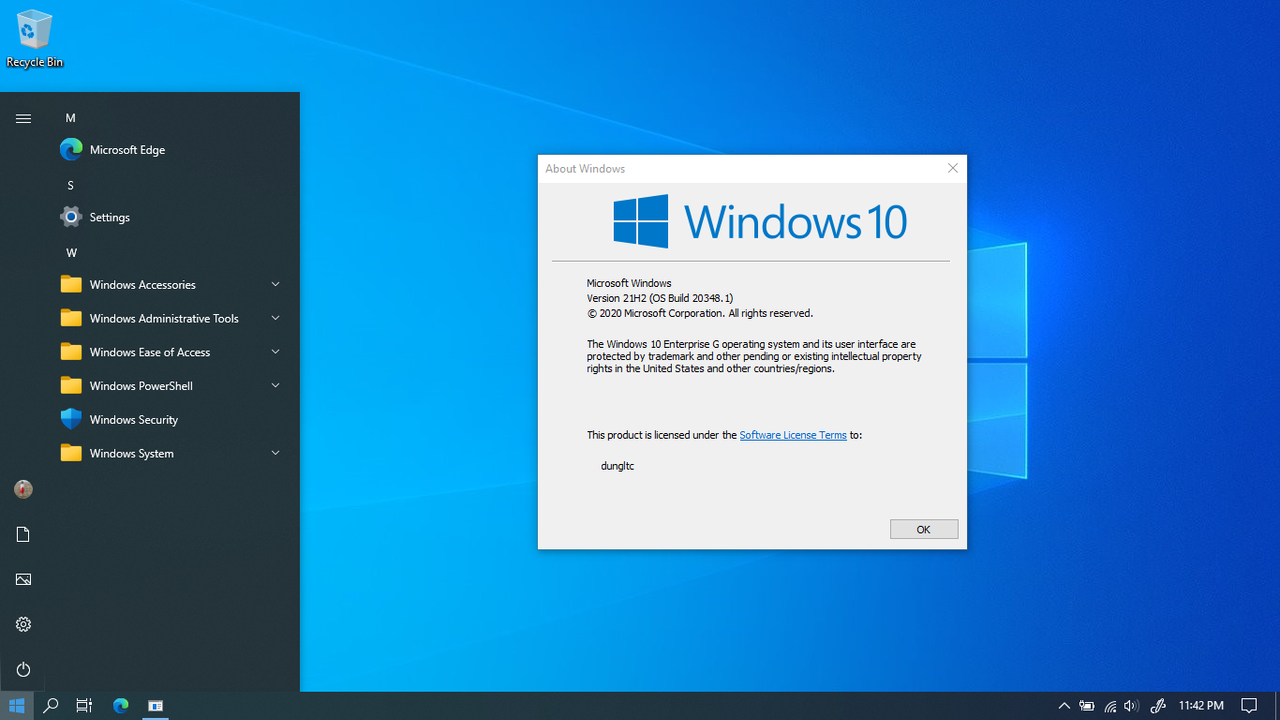Click the licensed user name dungltc

(617, 466)
